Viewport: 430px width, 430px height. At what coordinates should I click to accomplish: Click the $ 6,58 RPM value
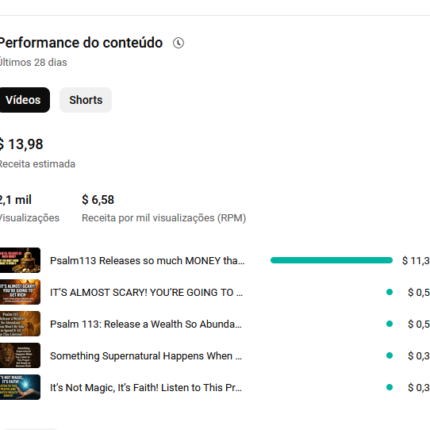coord(98,200)
